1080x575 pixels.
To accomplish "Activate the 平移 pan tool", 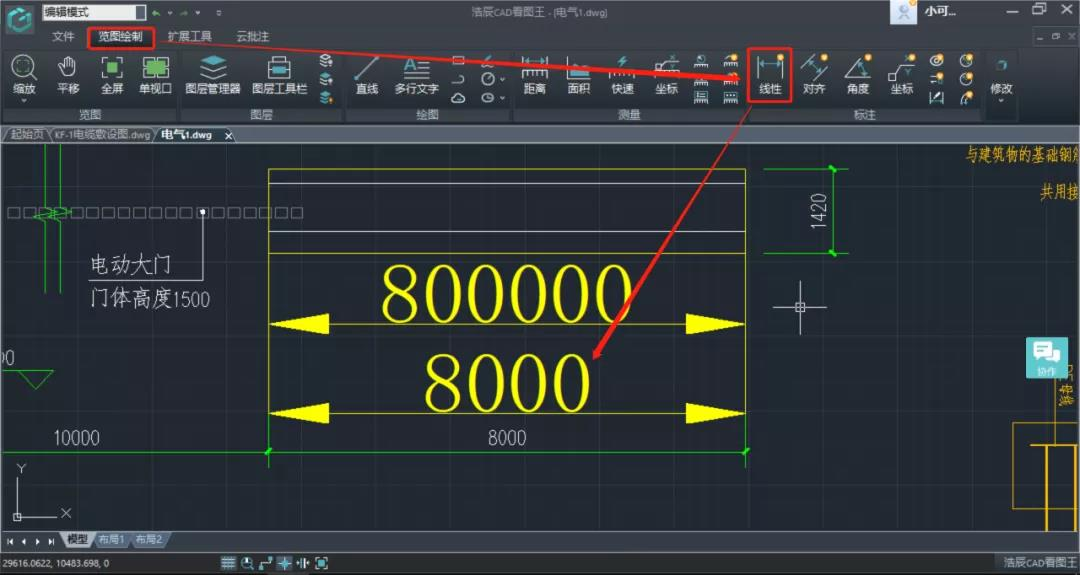I will point(68,74).
